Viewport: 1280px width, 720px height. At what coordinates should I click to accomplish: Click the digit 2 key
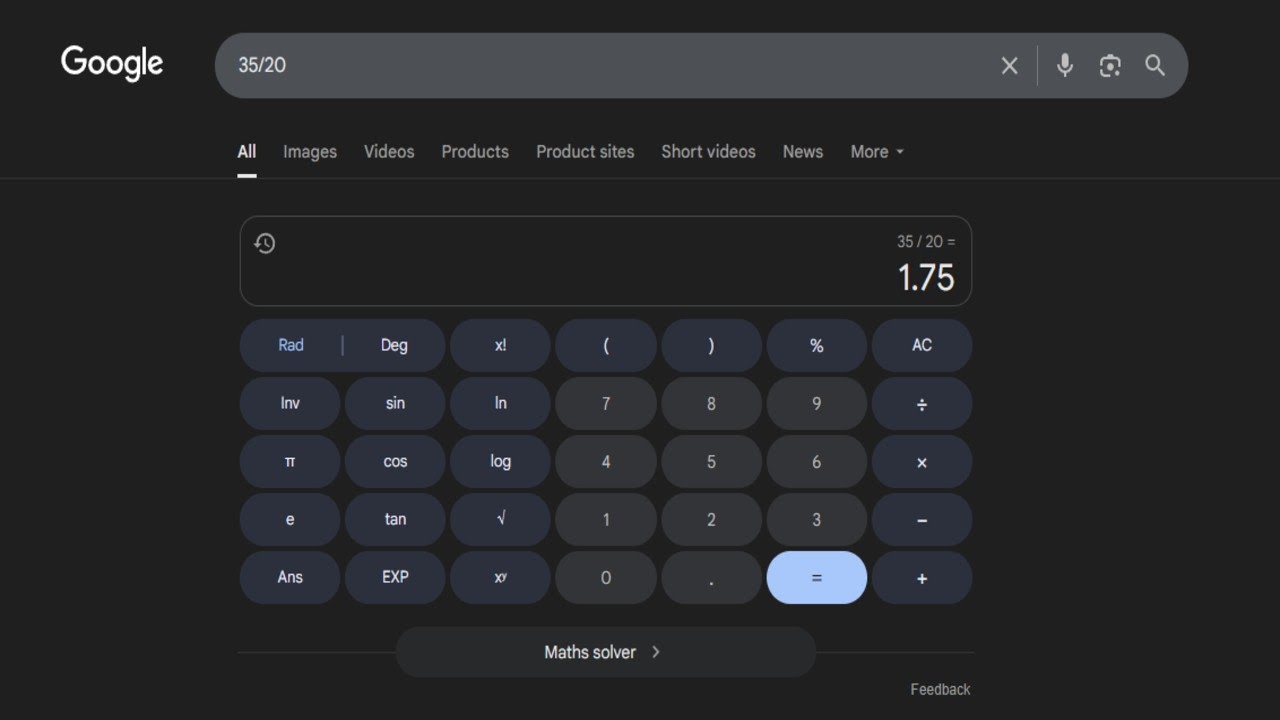click(711, 519)
